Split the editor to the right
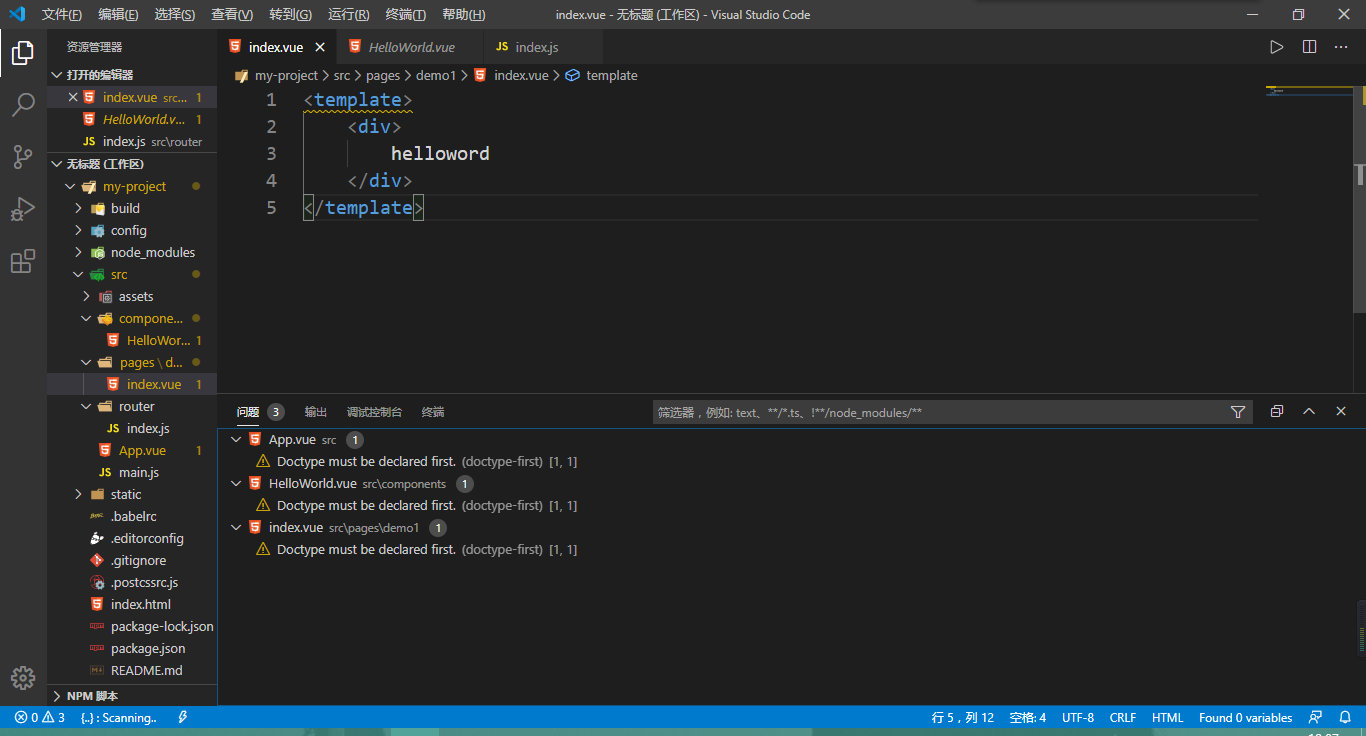Viewport: 1366px width, 736px height. [1309, 47]
